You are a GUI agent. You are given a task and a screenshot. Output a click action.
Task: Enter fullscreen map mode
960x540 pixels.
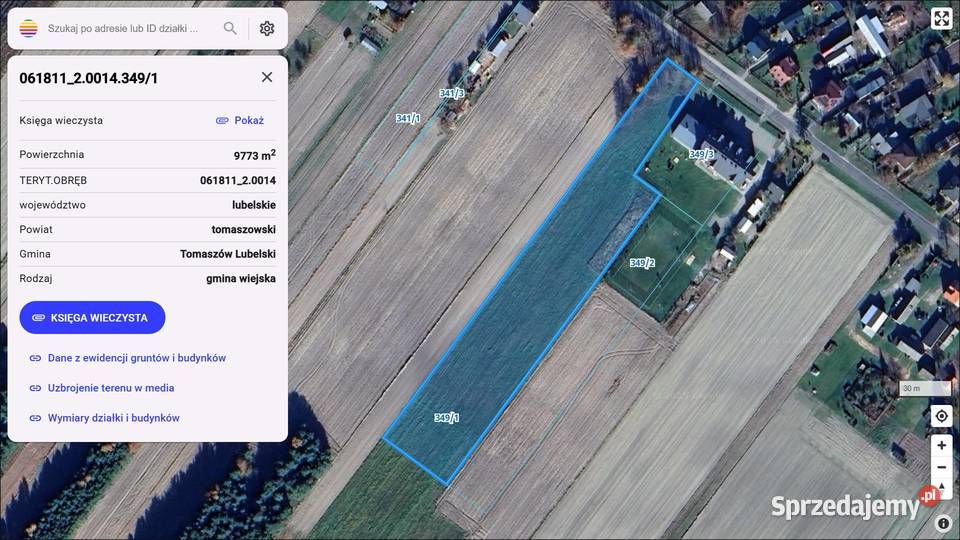coord(941,18)
